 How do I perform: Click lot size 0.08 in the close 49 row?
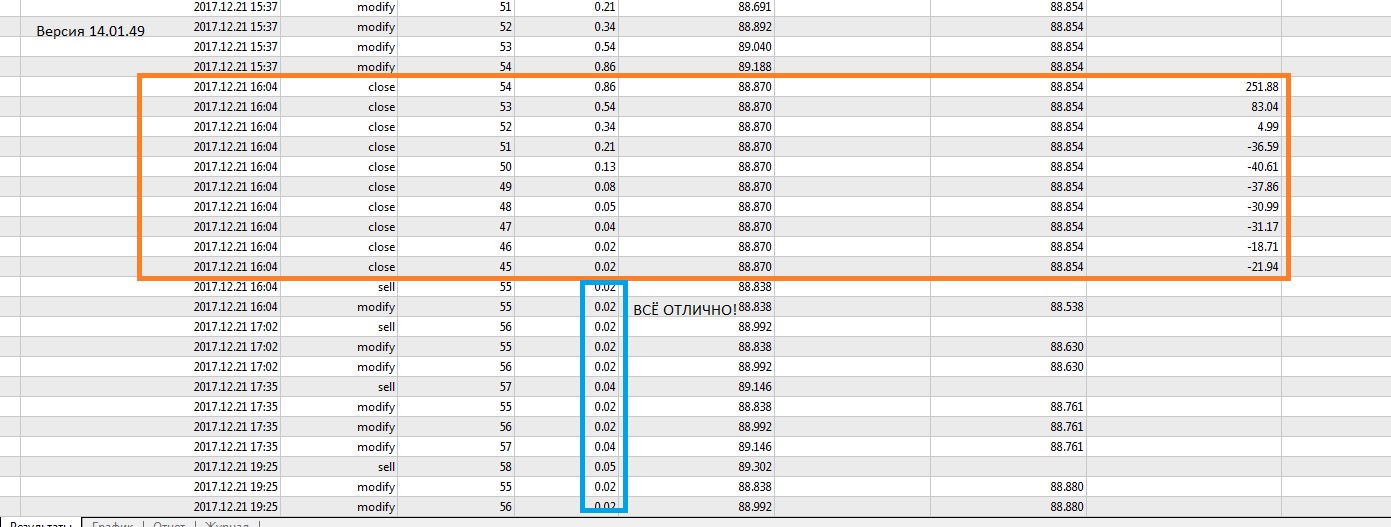click(603, 187)
